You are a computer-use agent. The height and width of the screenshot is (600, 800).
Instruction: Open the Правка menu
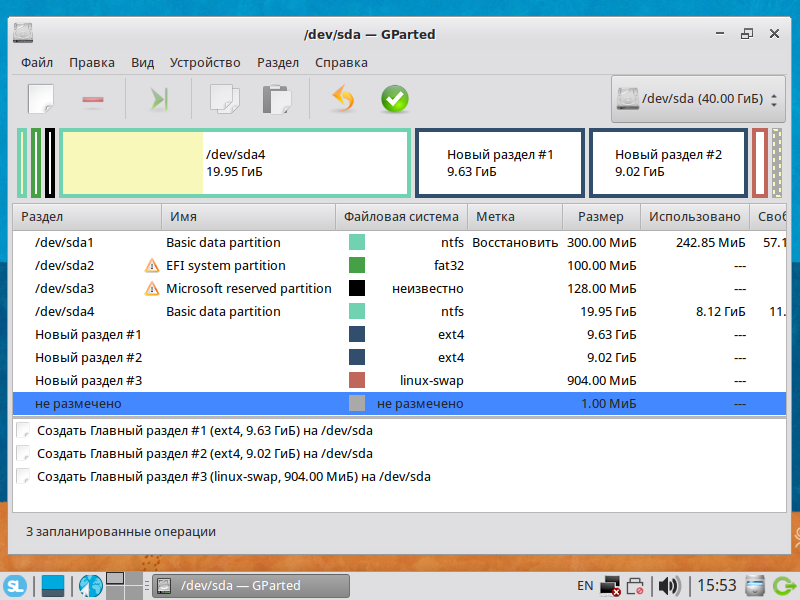(x=92, y=63)
